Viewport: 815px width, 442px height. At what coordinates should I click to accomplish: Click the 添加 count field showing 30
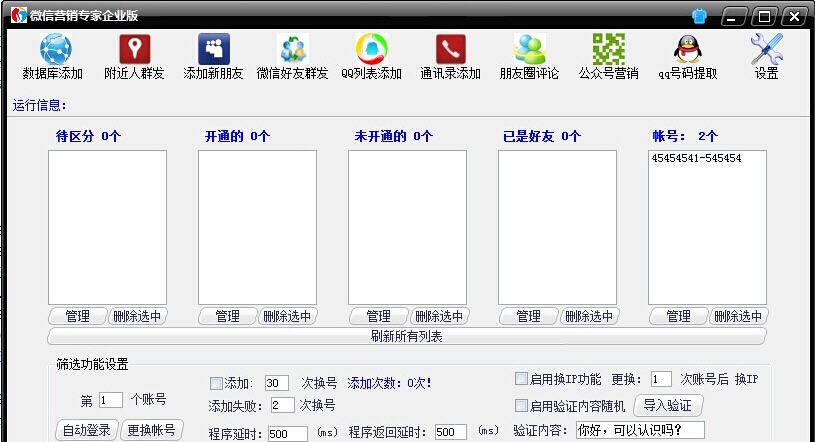click(277, 383)
